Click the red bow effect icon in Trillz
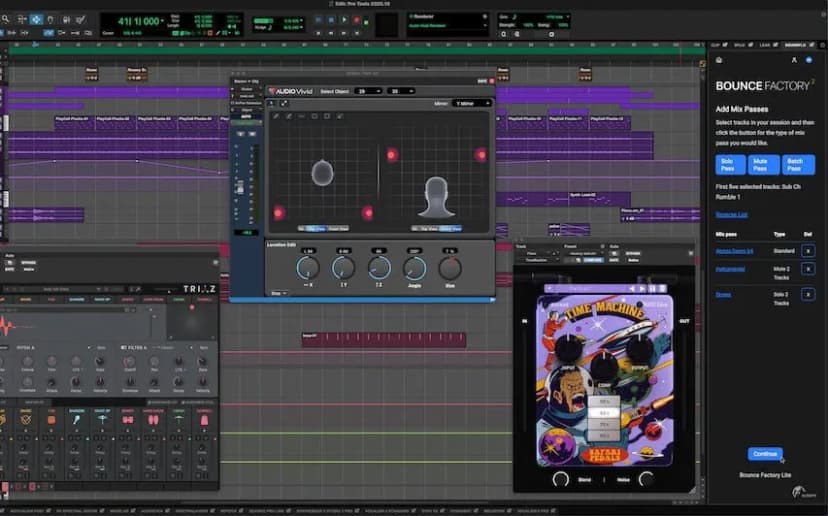The width and height of the screenshot is (828, 516). click(128, 420)
